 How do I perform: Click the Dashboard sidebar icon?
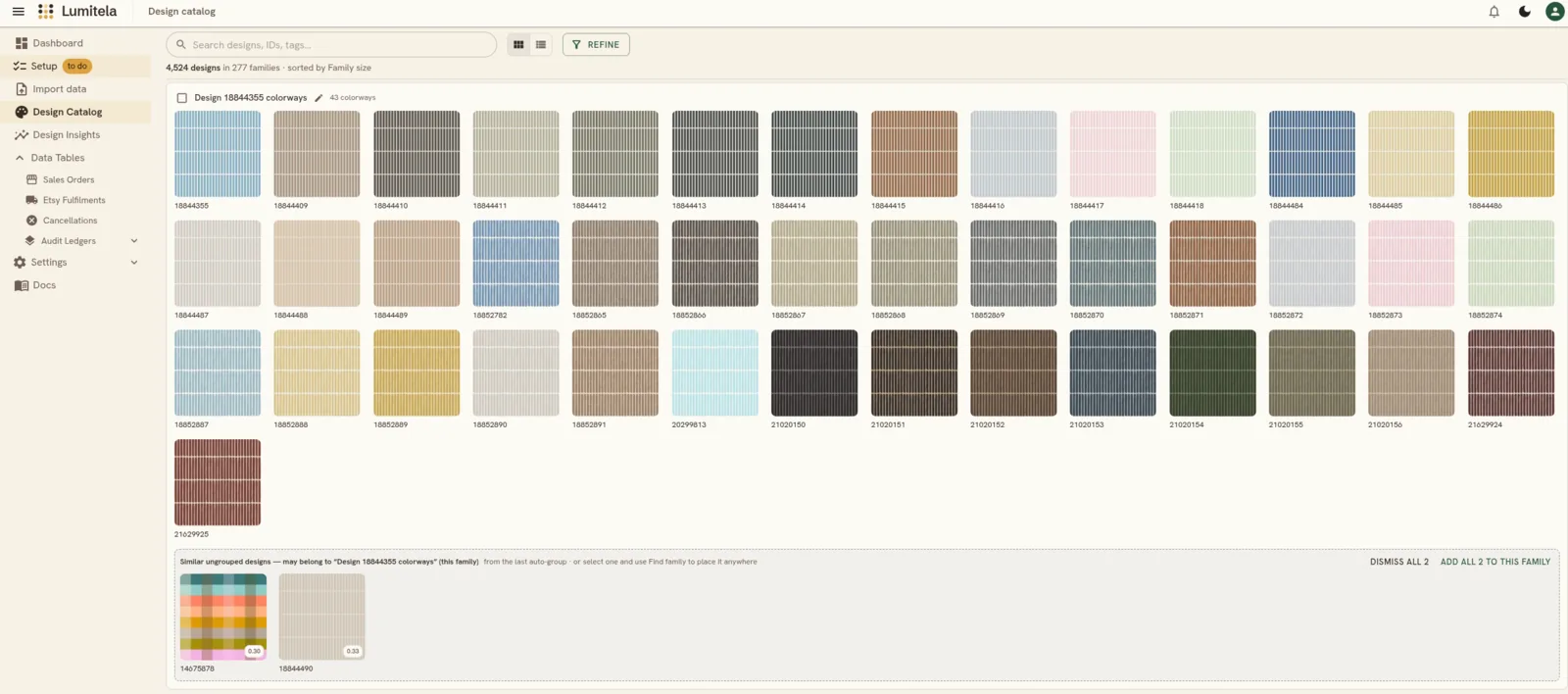(x=22, y=43)
